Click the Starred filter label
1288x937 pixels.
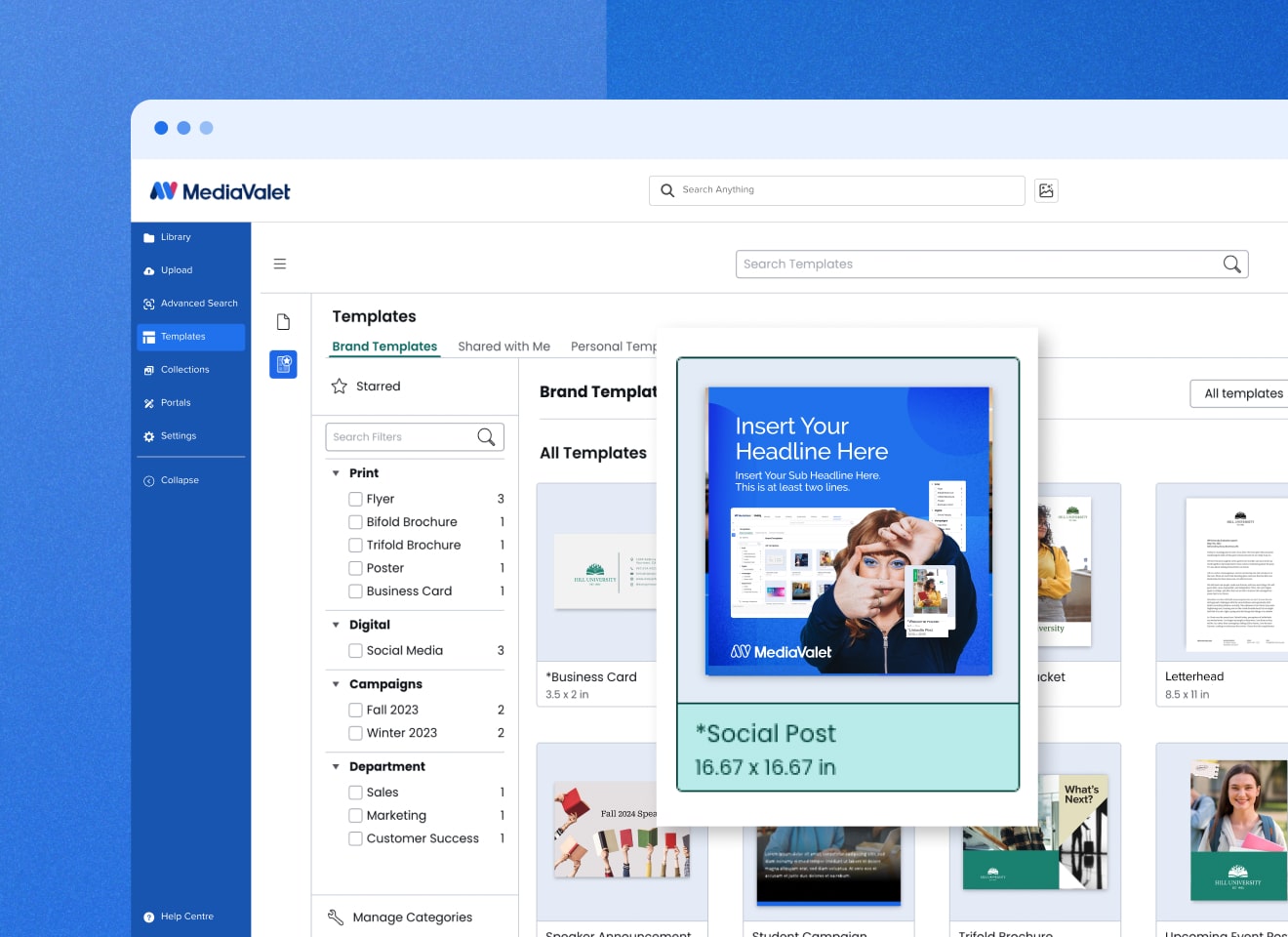[379, 387]
